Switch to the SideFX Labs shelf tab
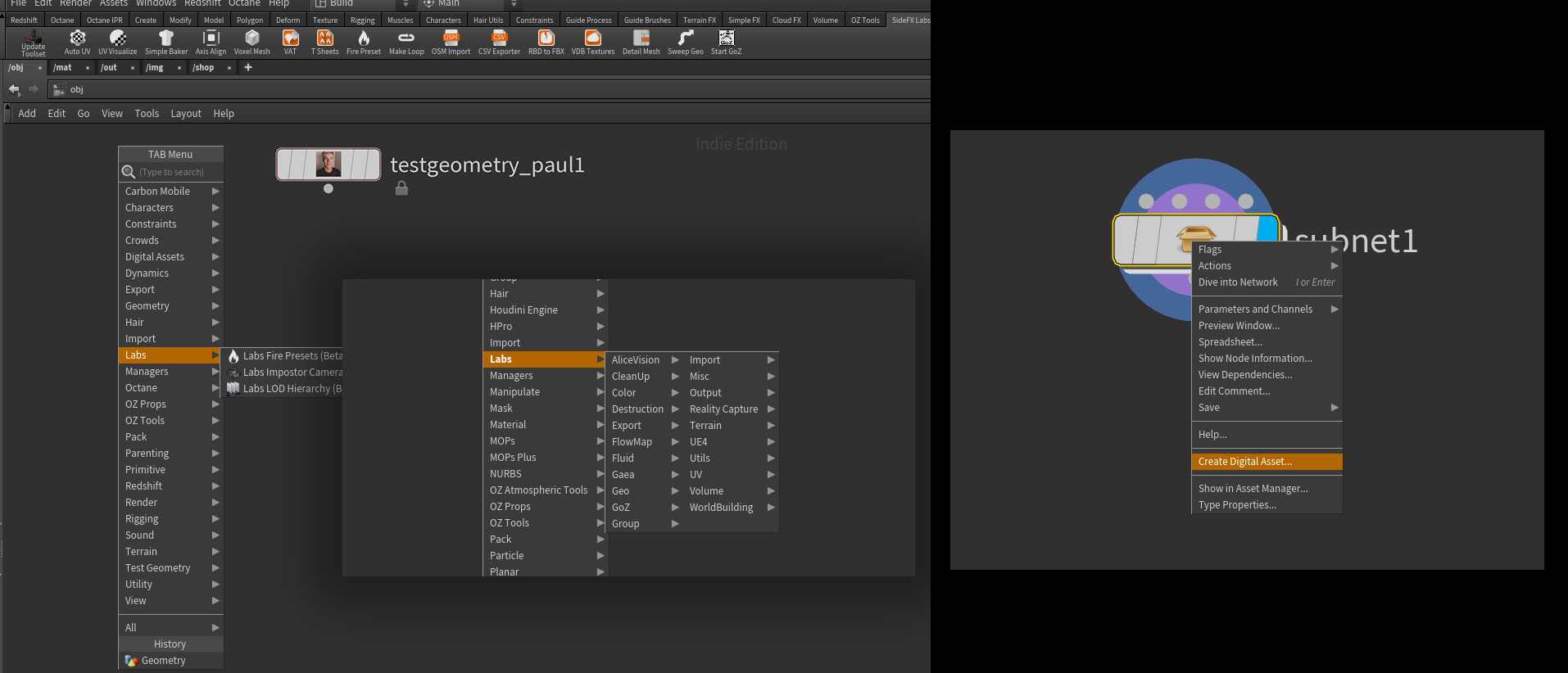 point(910,20)
